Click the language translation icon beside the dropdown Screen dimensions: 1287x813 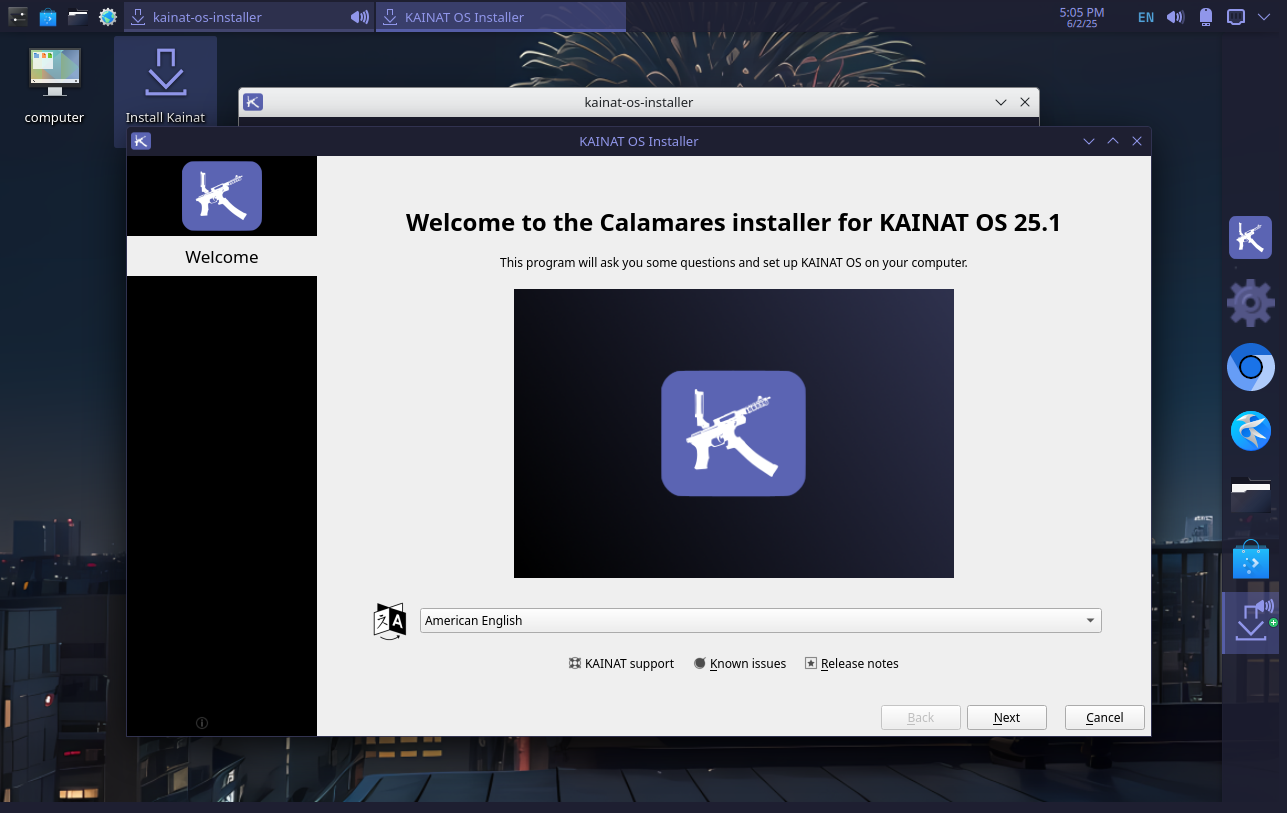pos(390,620)
